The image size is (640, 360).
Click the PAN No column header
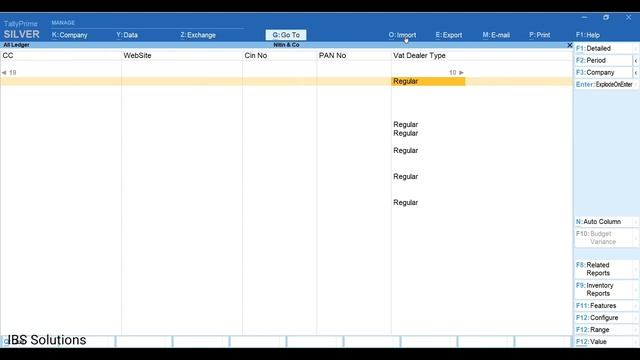coord(332,56)
